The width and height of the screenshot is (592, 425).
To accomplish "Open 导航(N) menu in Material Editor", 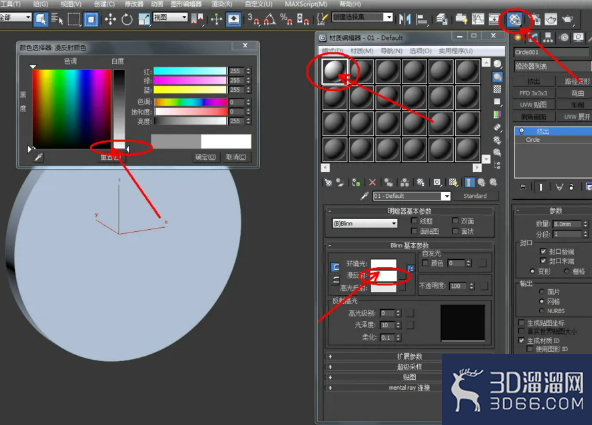I will coord(391,51).
